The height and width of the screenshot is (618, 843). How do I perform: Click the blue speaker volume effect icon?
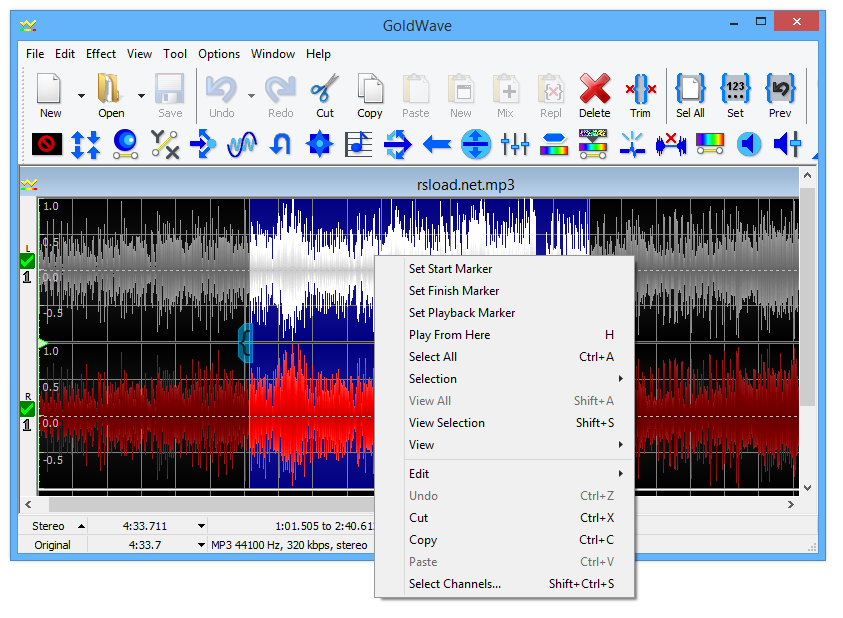[749, 145]
